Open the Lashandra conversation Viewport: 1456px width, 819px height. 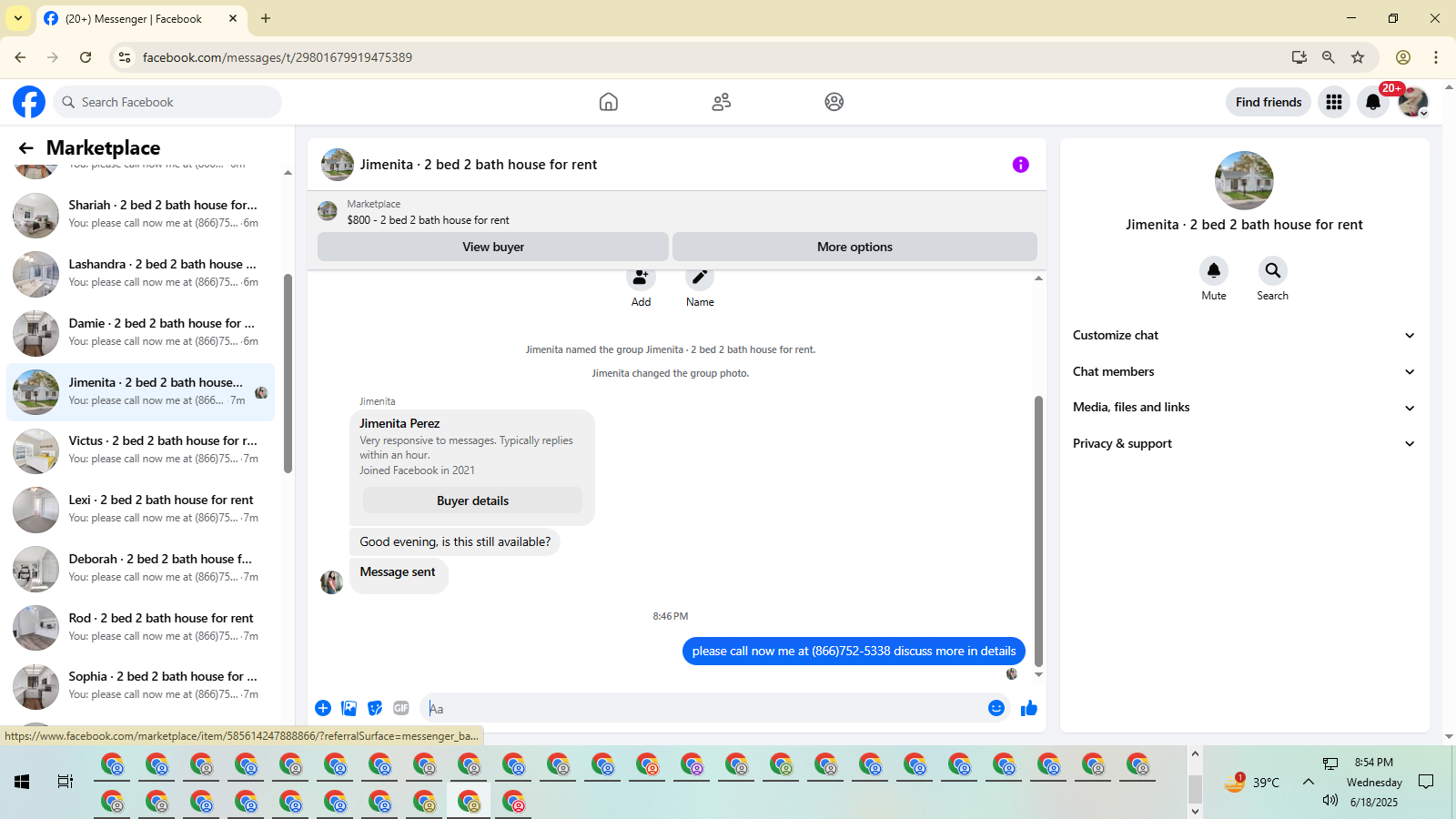point(141,275)
